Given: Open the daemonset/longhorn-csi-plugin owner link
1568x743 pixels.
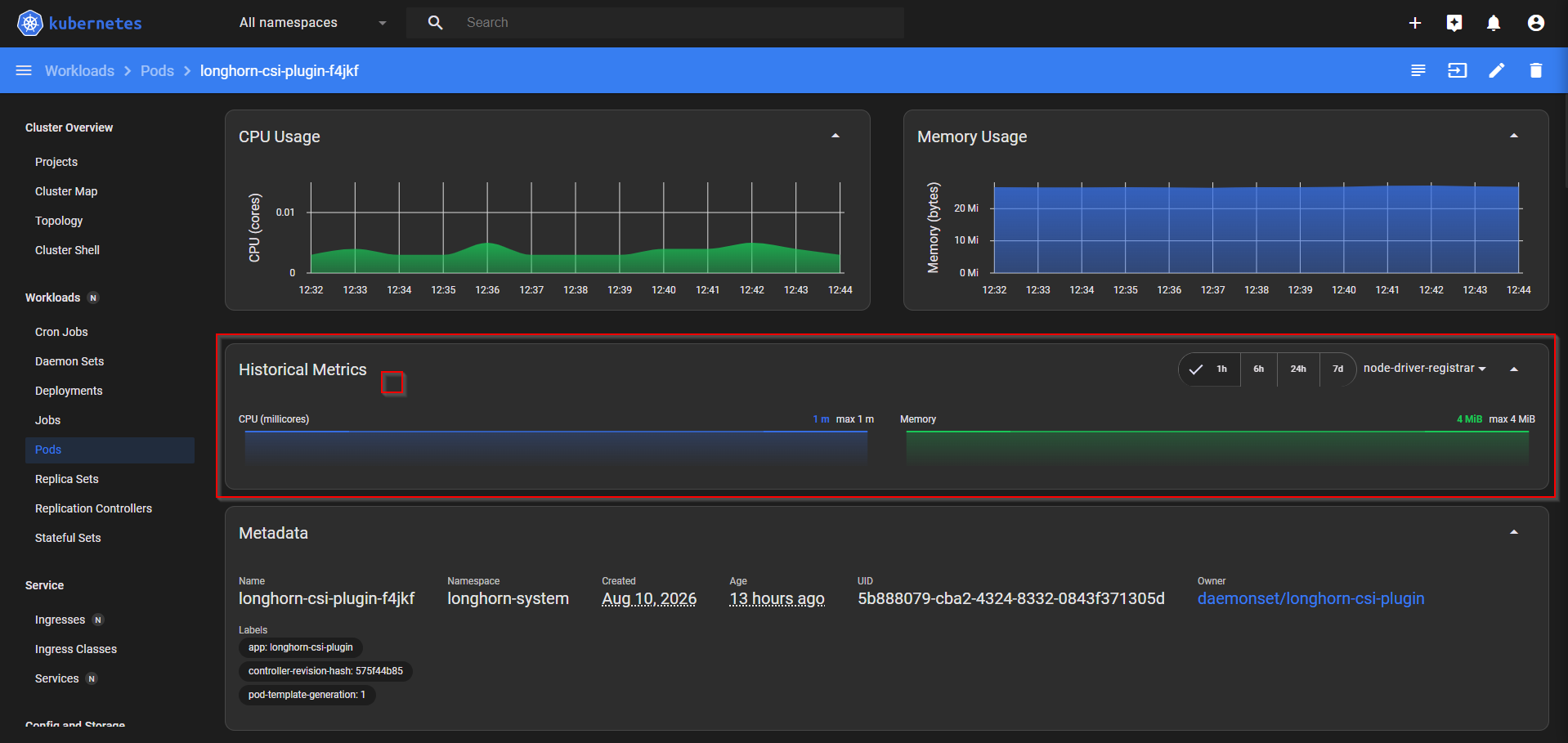Looking at the screenshot, I should [1310, 598].
